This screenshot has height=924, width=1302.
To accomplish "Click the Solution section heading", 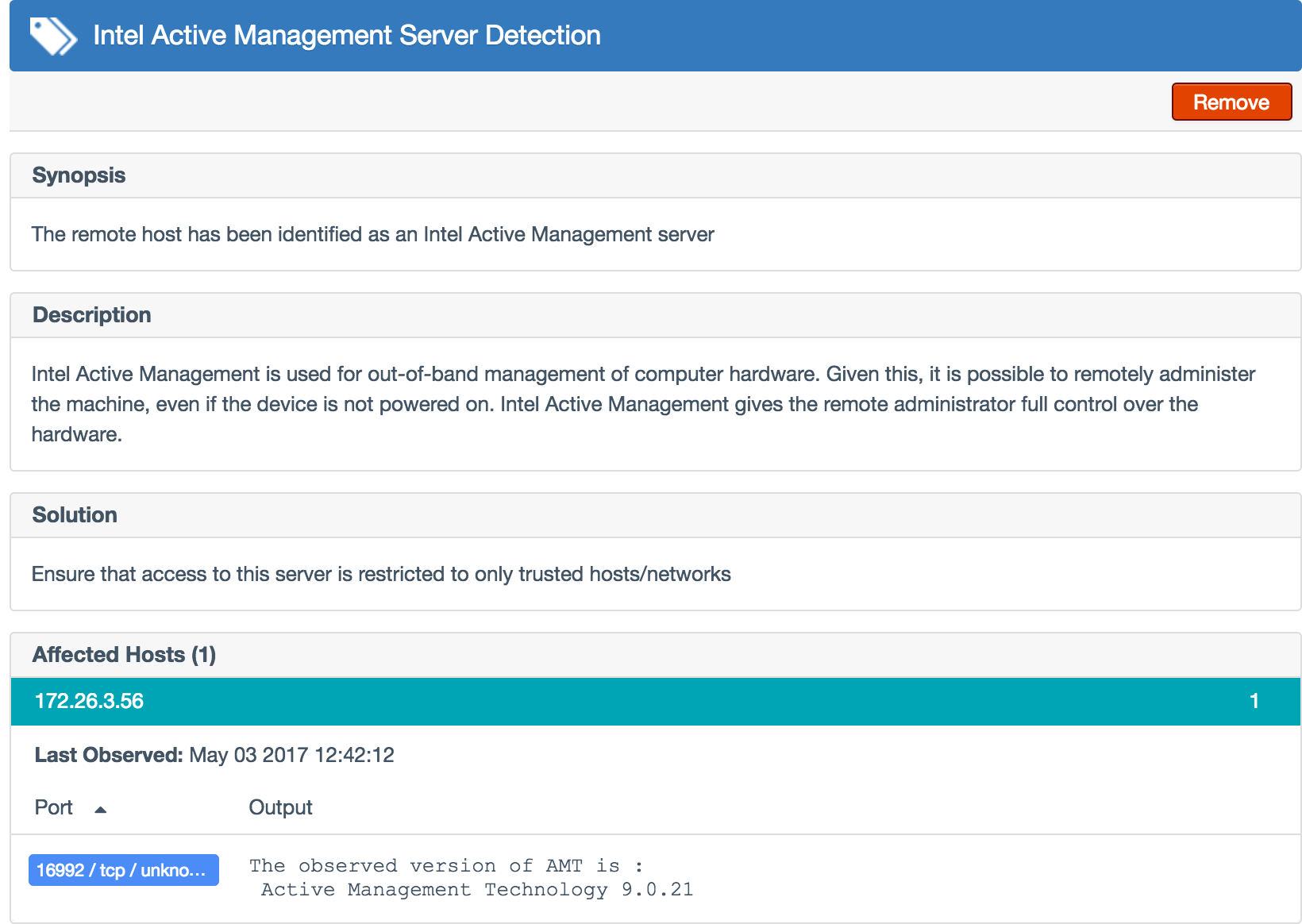I will [75, 515].
